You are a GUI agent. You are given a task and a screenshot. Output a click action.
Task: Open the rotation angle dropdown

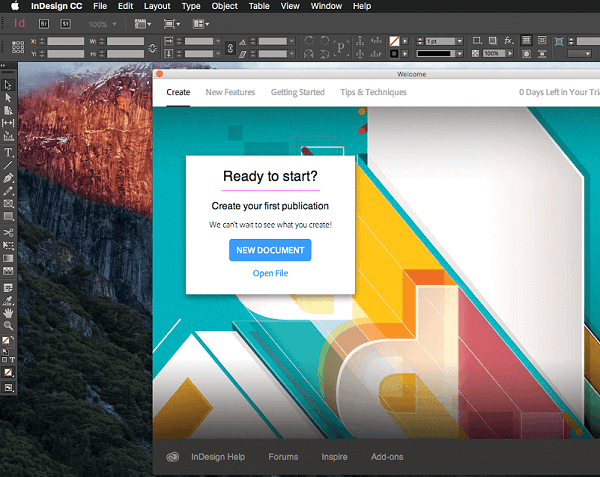[292, 41]
